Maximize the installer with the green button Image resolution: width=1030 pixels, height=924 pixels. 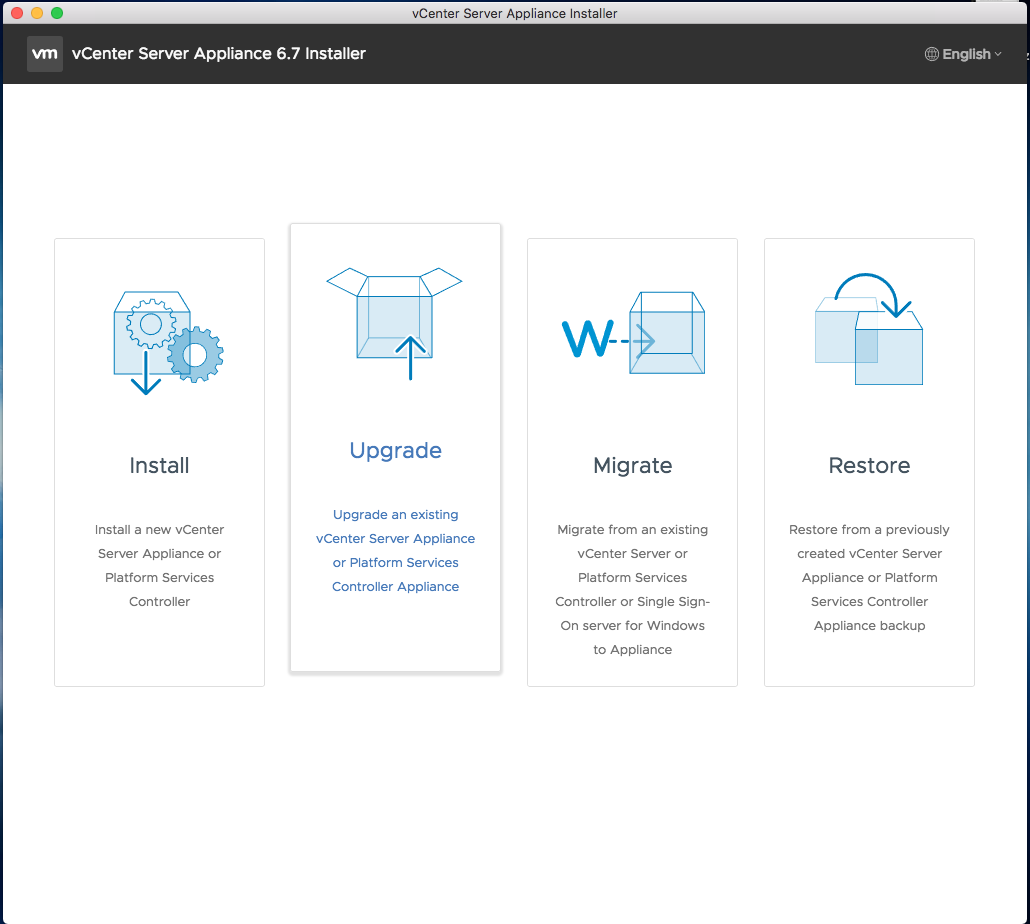[x=57, y=13]
